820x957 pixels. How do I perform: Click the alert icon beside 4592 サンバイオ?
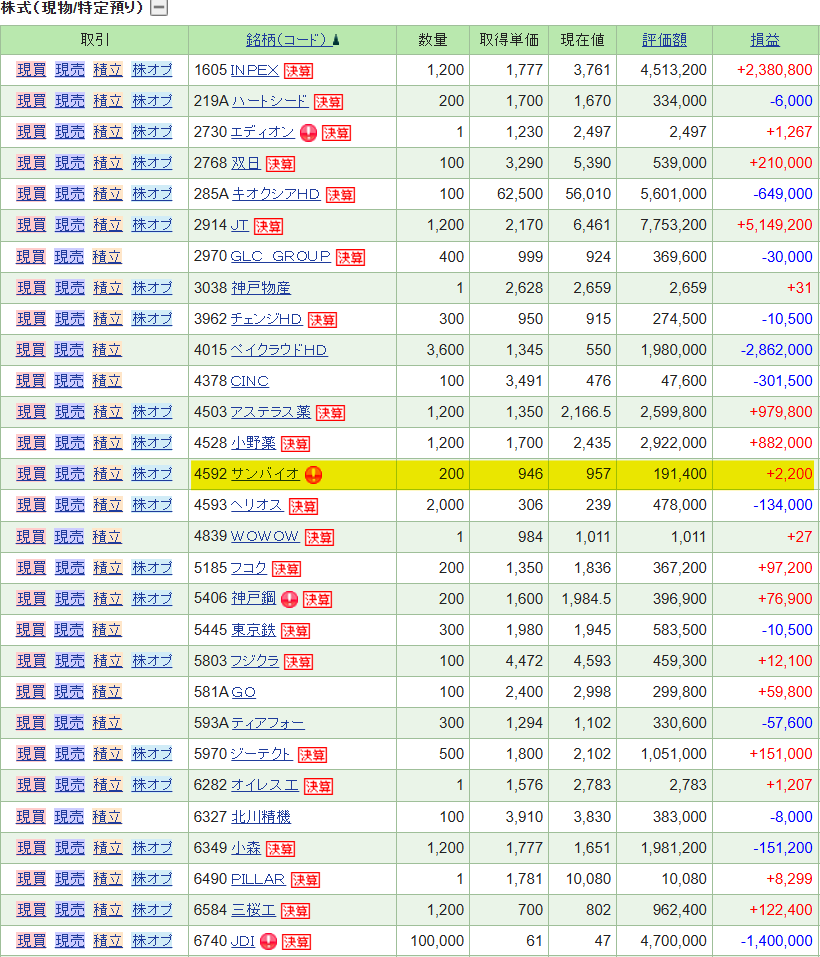tap(314, 475)
